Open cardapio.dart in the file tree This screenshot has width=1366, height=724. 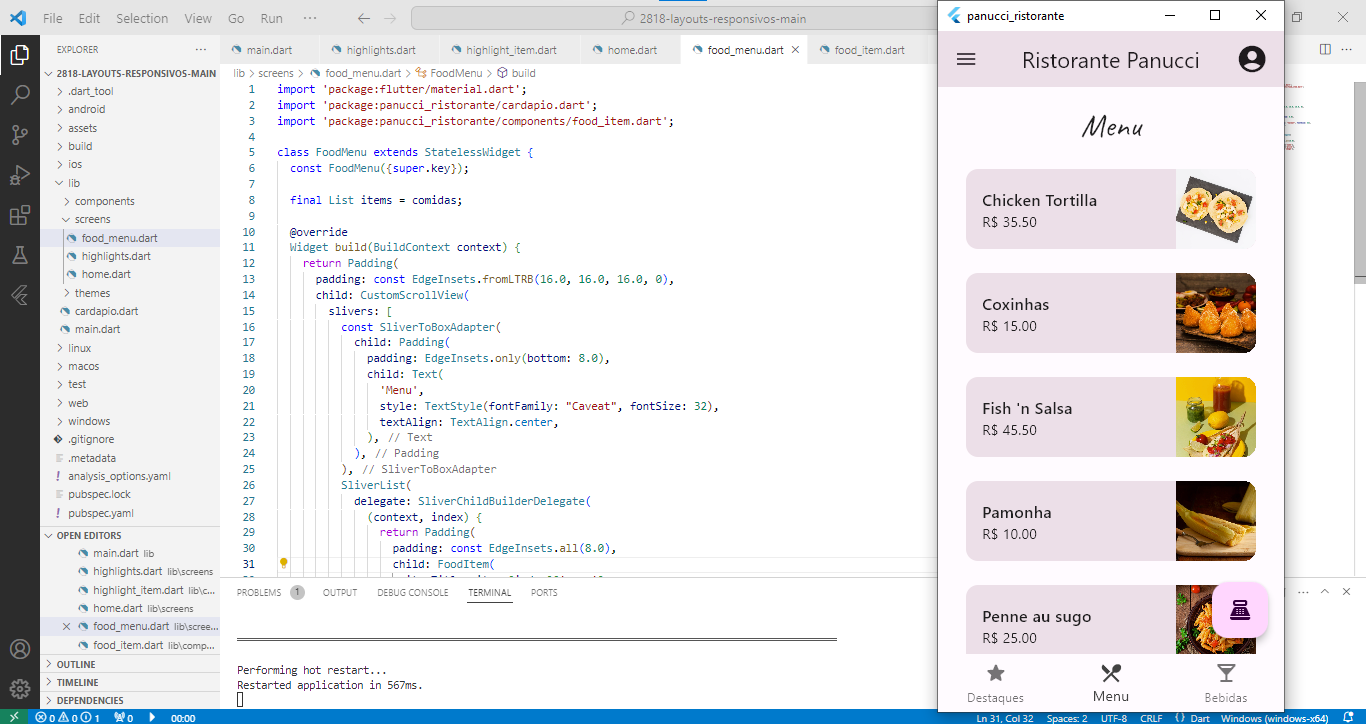(x=106, y=311)
